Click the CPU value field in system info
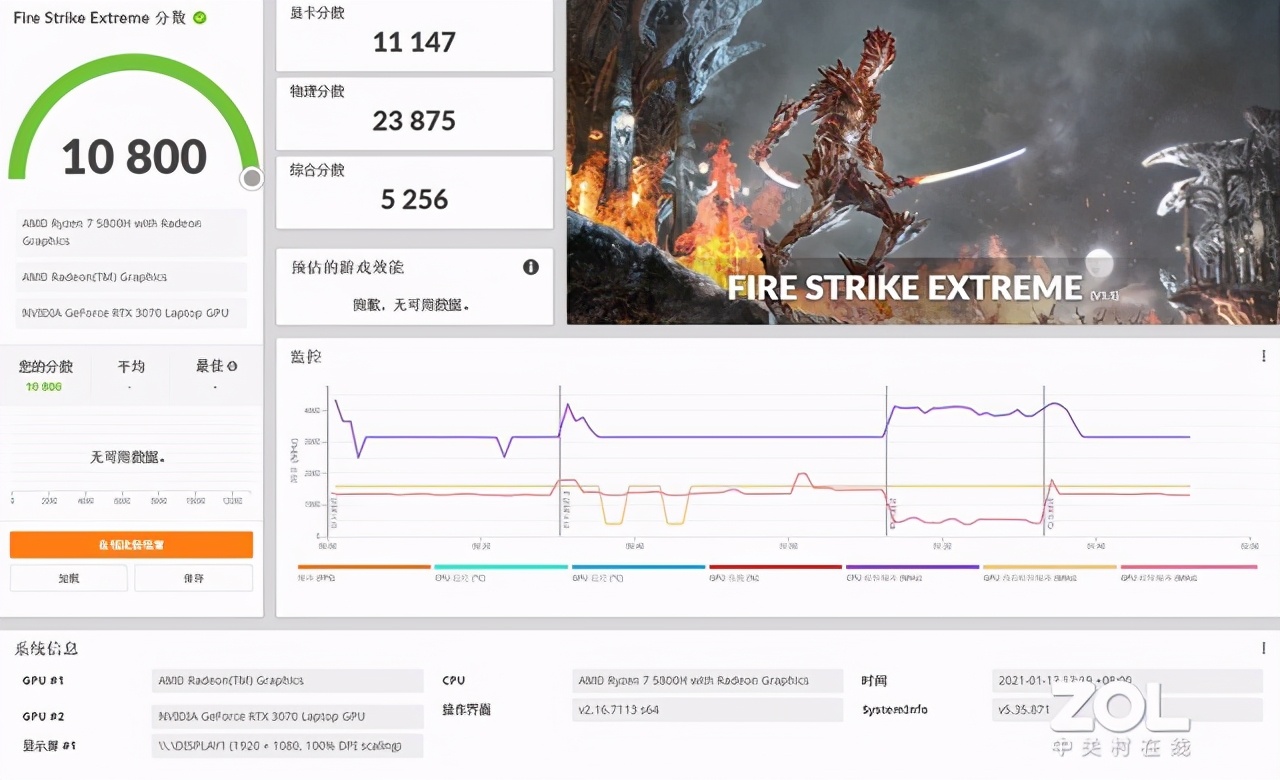Image resolution: width=1280 pixels, height=780 pixels. [708, 681]
